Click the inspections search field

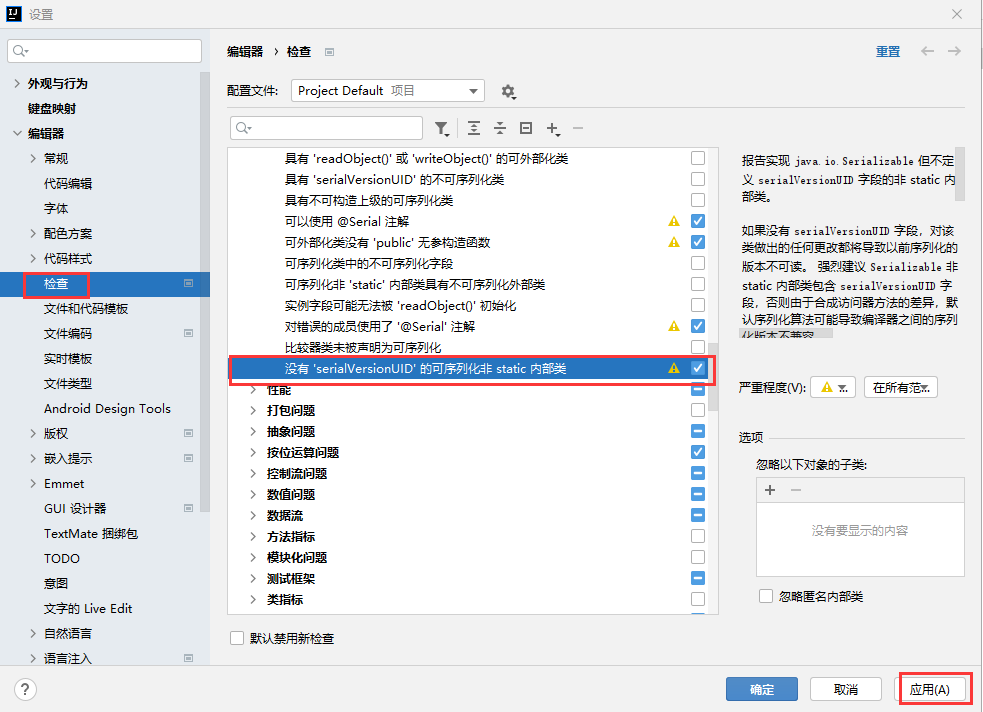pos(327,128)
